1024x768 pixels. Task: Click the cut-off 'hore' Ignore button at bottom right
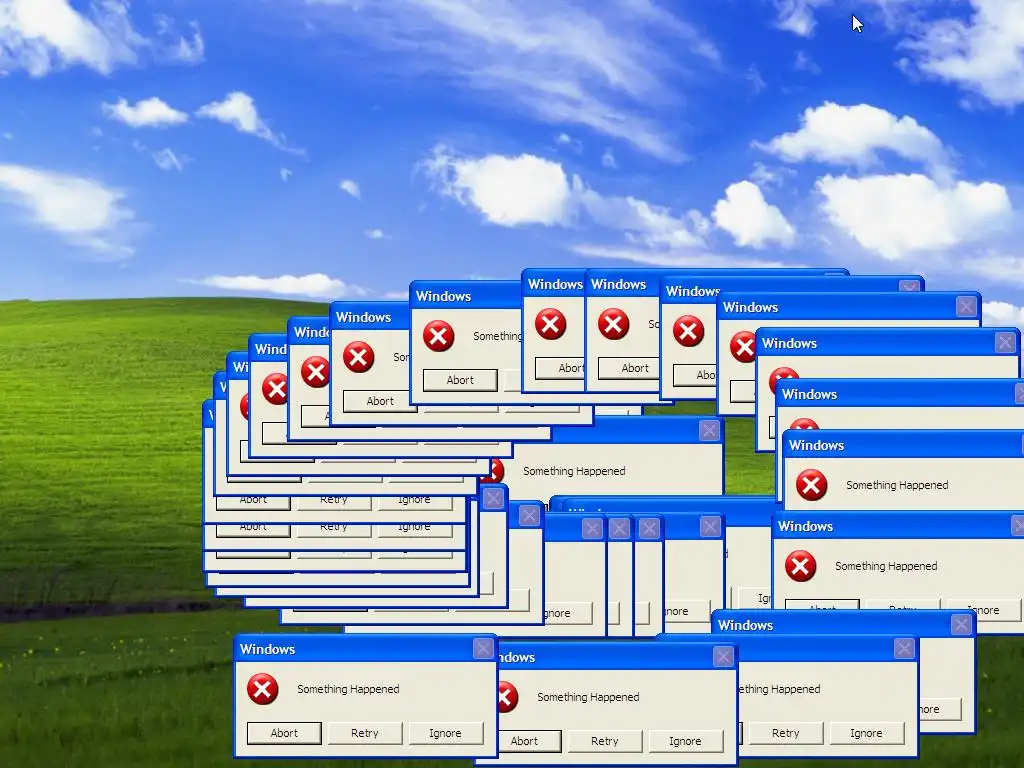click(x=940, y=709)
